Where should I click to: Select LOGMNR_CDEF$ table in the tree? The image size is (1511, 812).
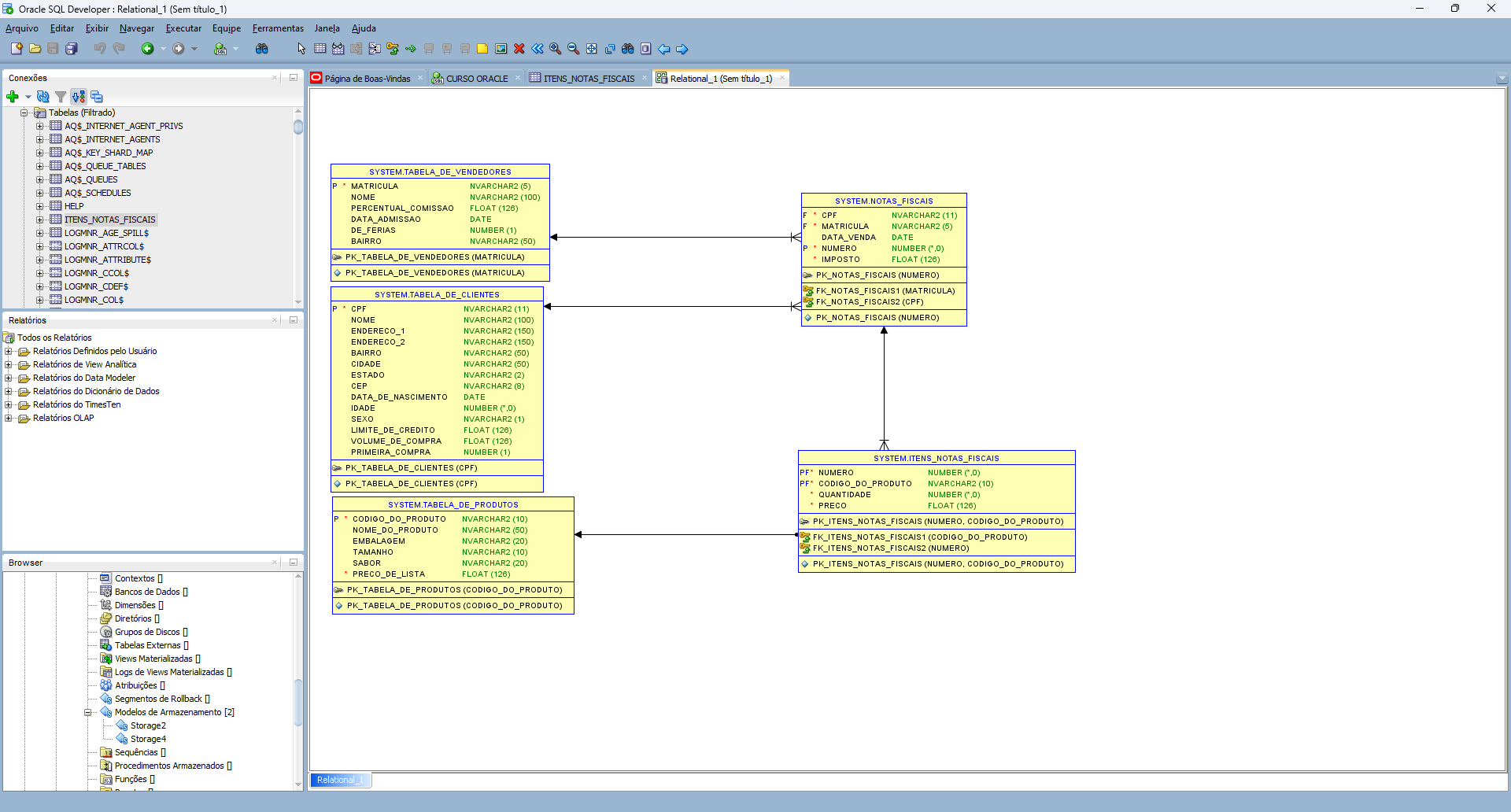[96, 286]
